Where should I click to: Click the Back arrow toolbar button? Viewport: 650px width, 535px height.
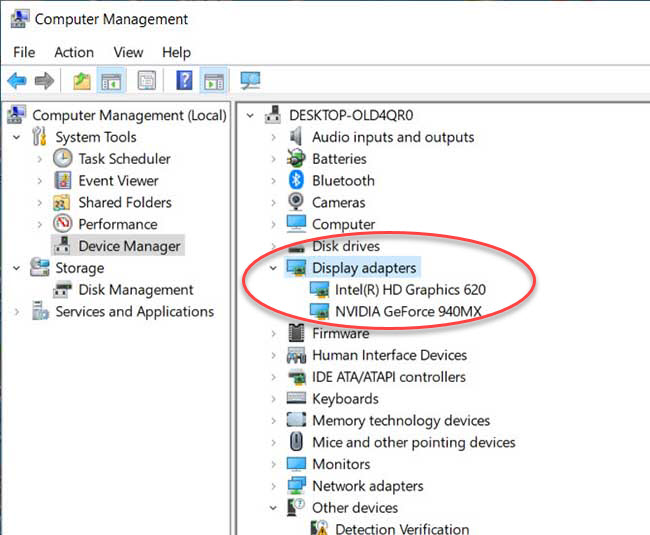coord(17,80)
